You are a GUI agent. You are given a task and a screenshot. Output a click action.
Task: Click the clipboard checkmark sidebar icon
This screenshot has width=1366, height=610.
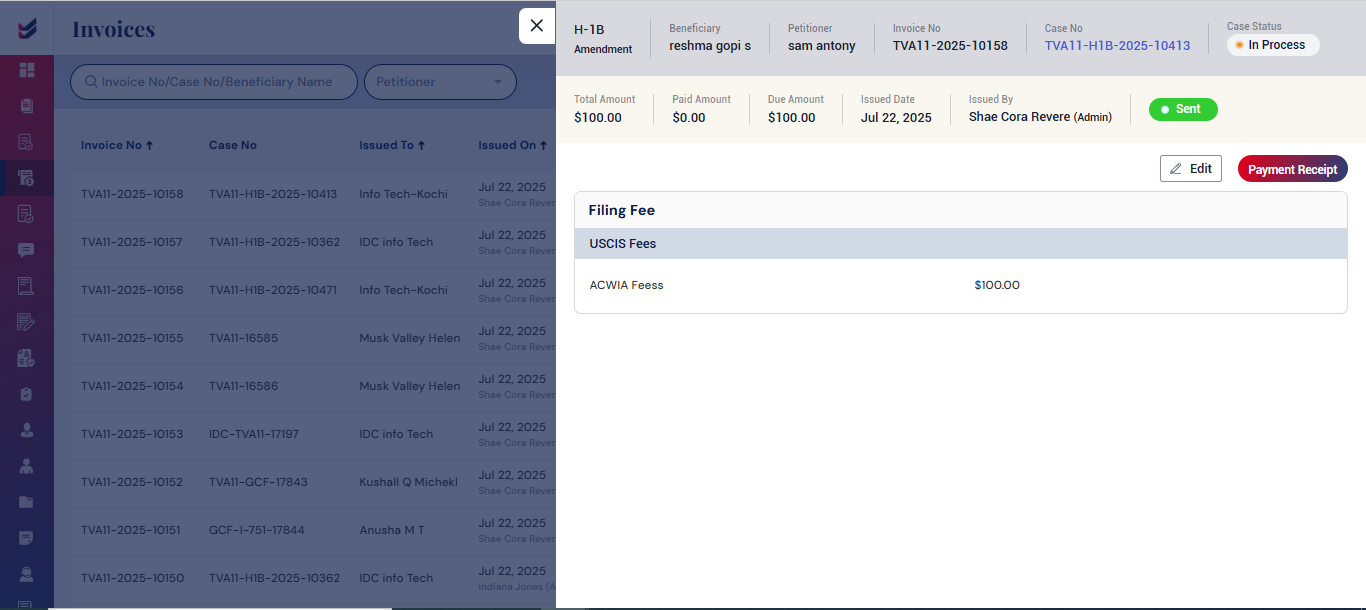pos(27,394)
